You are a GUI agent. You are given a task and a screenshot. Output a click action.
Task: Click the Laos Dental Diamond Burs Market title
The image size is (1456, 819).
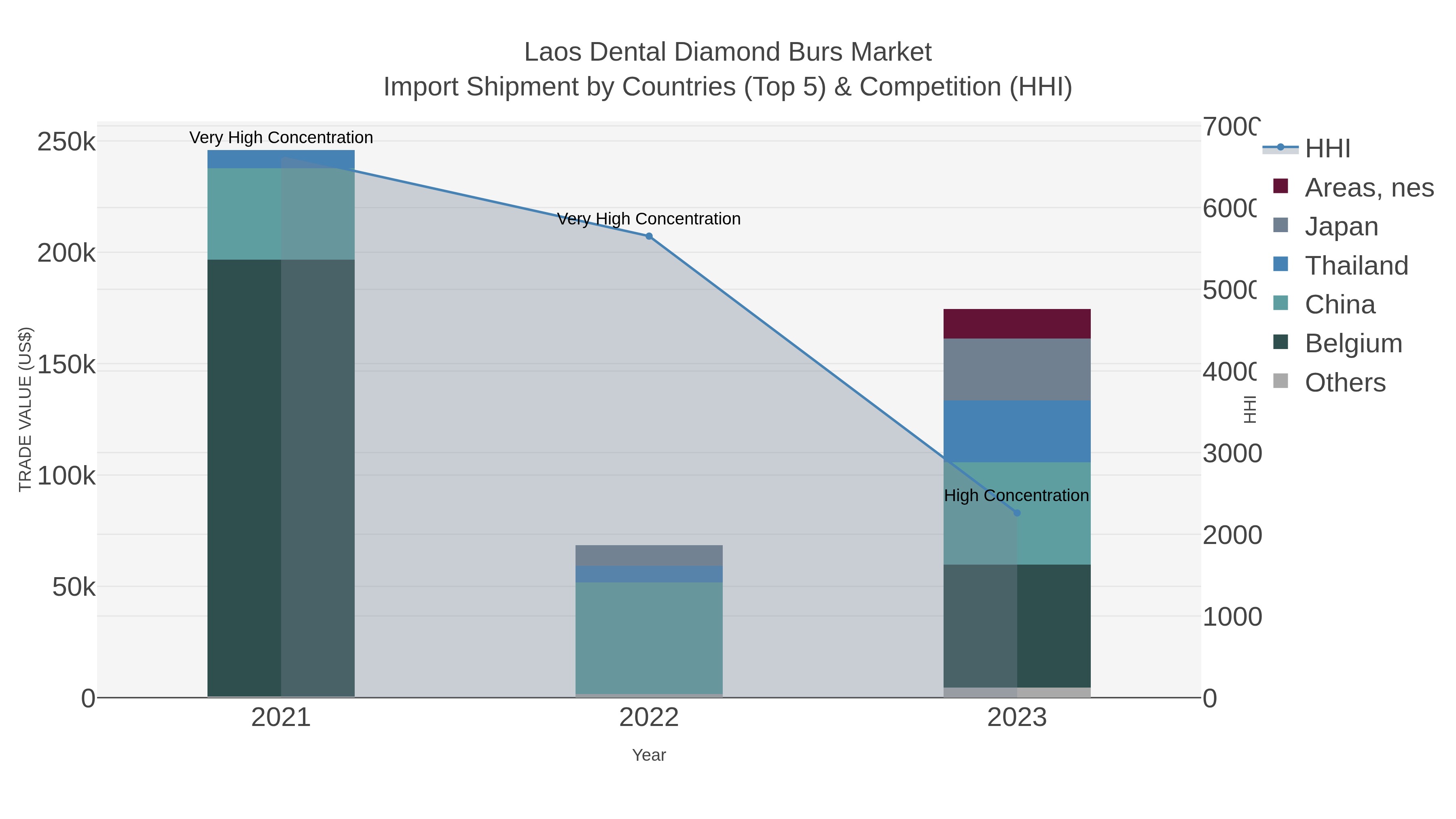728,52
